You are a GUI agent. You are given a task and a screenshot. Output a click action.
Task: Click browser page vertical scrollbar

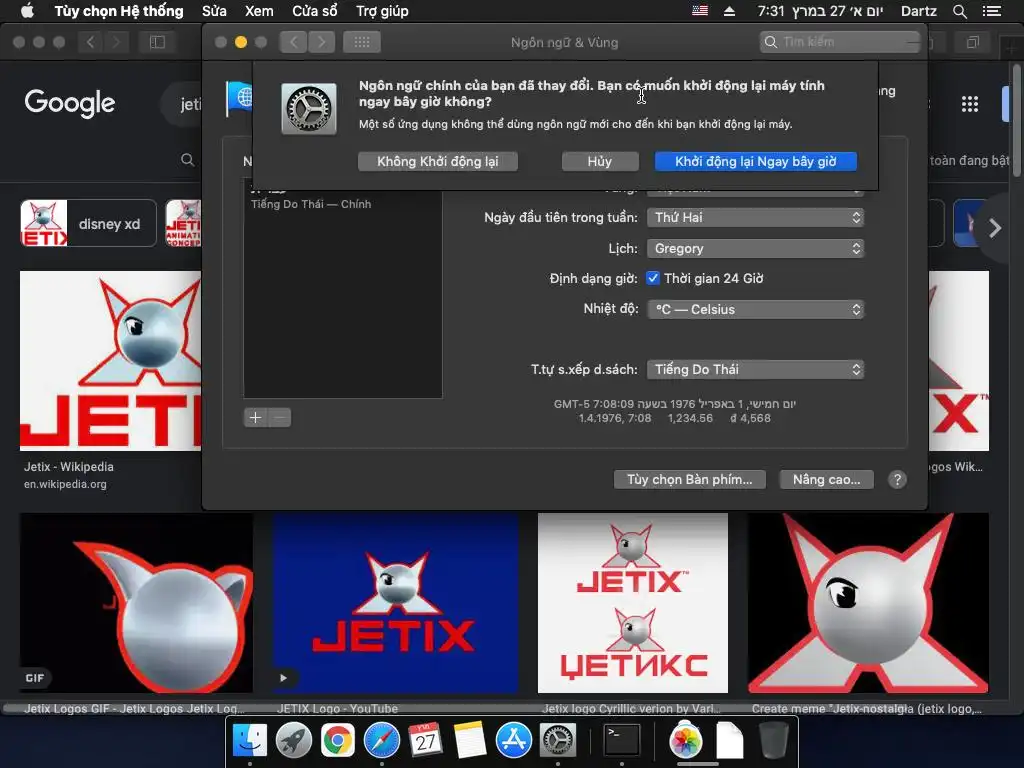click(x=1016, y=121)
